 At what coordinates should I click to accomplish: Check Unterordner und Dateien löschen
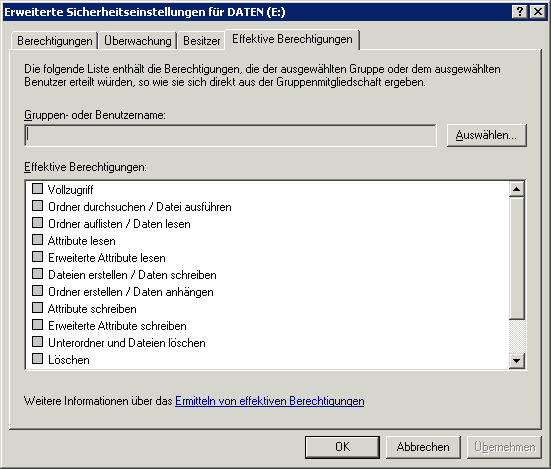click(x=37, y=341)
